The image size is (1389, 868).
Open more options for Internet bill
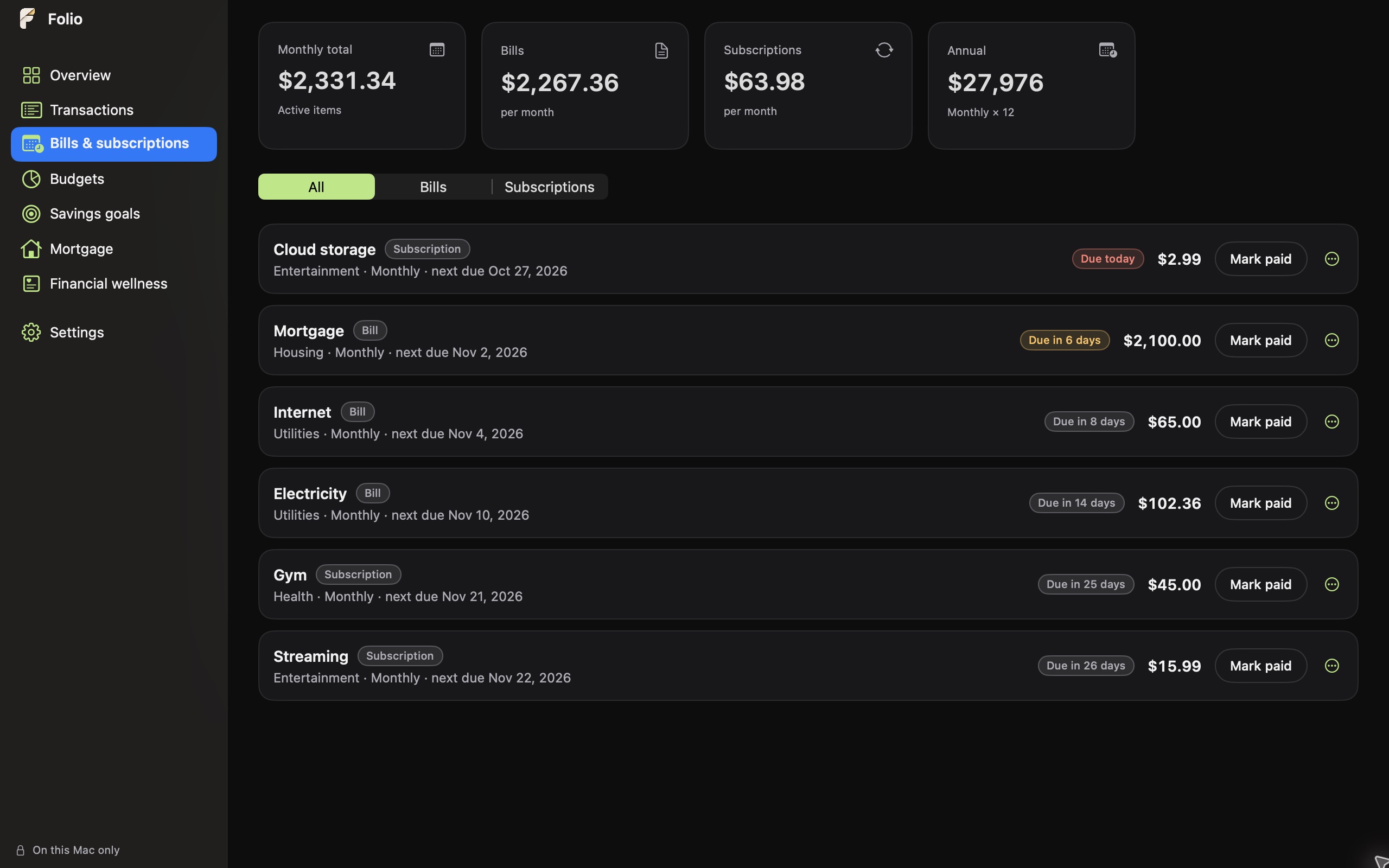coord(1331,422)
